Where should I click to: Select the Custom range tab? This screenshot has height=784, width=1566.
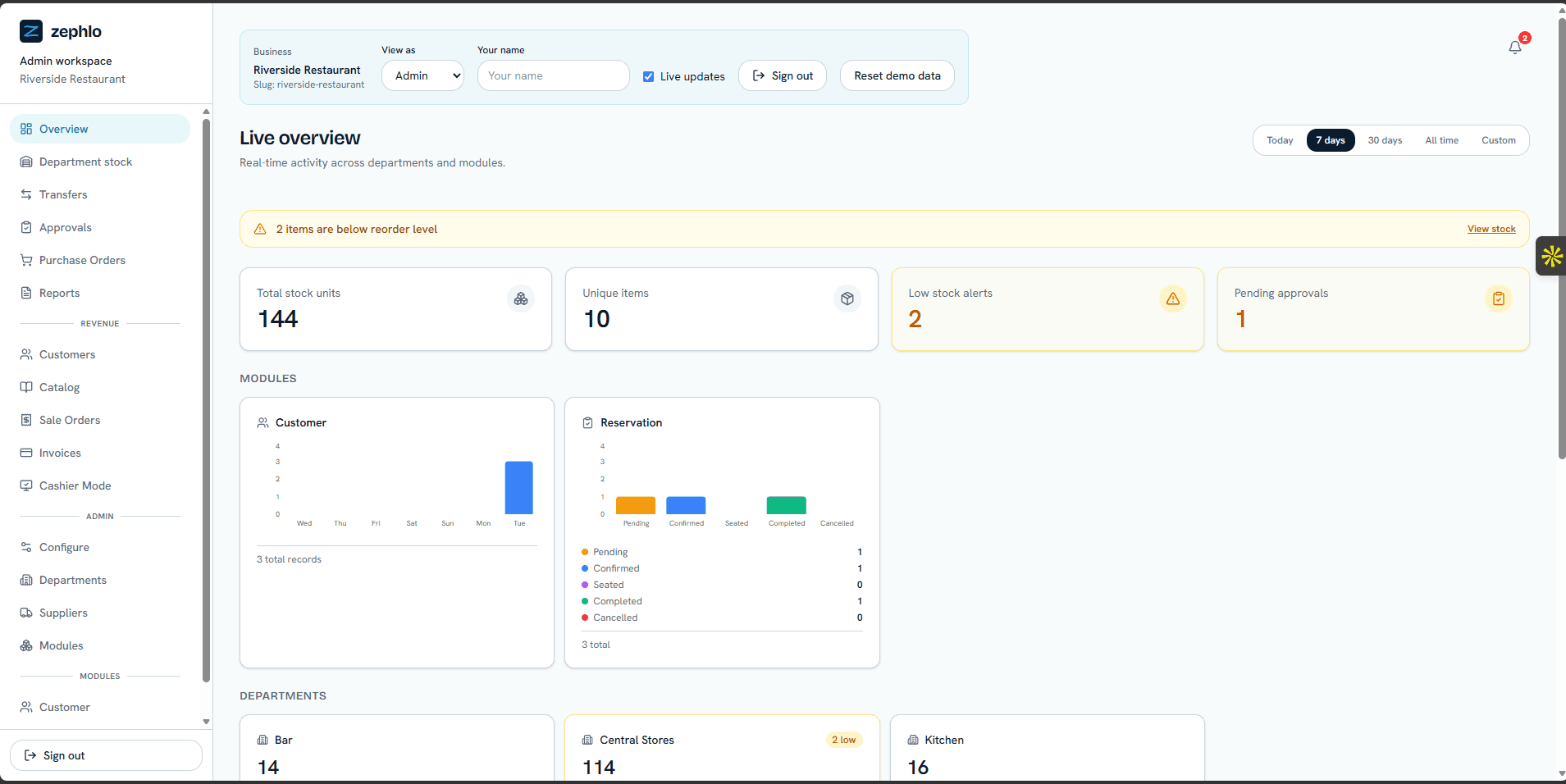coord(1498,140)
